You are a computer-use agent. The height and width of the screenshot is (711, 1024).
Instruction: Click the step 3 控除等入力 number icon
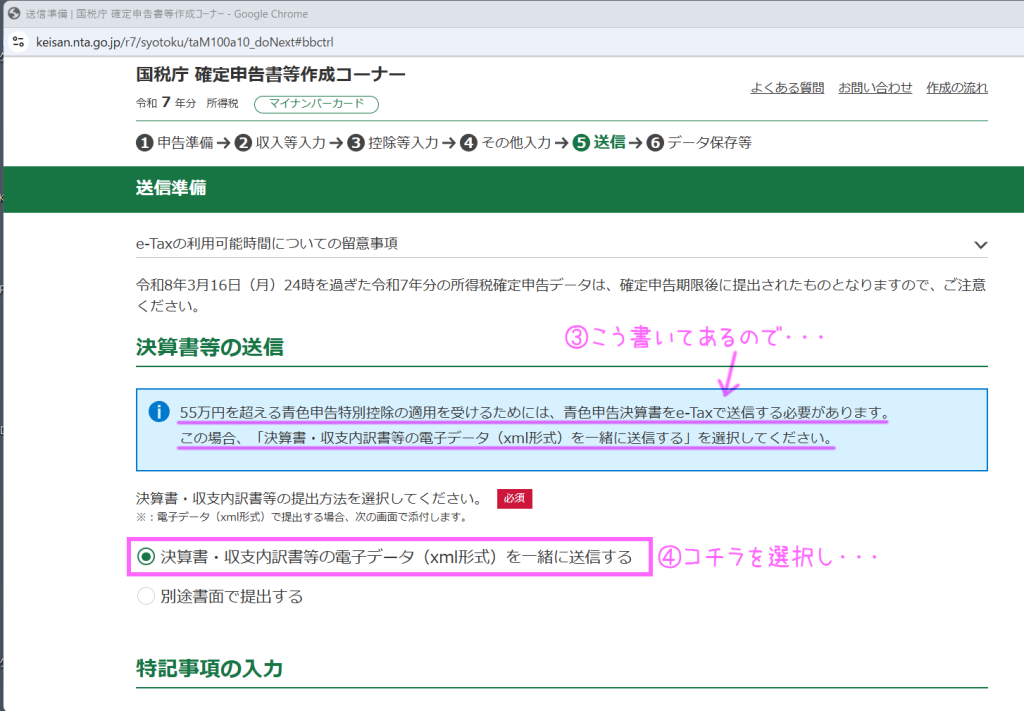click(356, 143)
